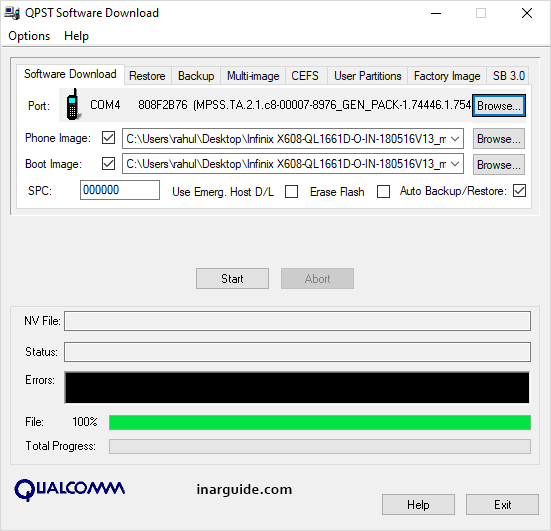Switch to the SB 3.0 tab
The width and height of the screenshot is (551, 531).
point(508,76)
